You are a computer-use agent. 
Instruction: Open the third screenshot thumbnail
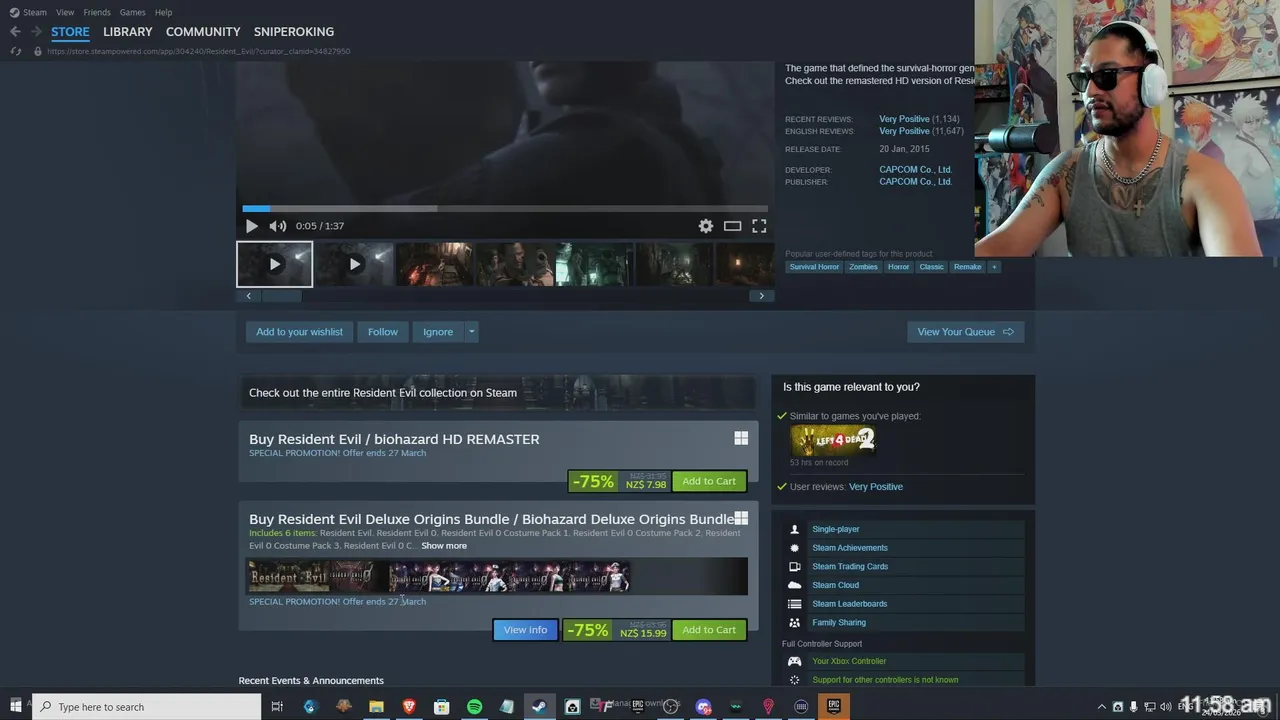coord(434,264)
